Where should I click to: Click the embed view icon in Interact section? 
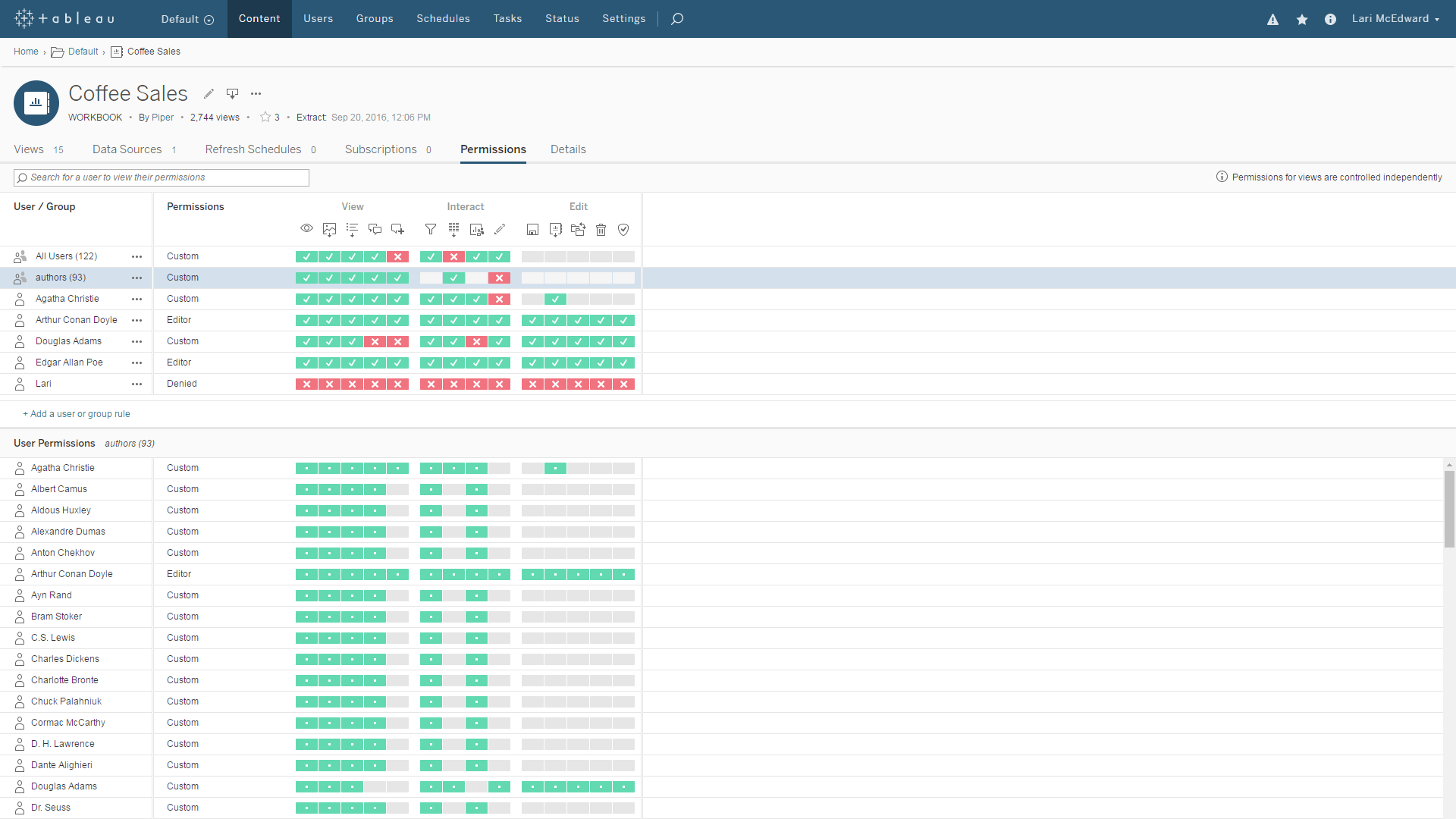pyautogui.click(x=477, y=229)
